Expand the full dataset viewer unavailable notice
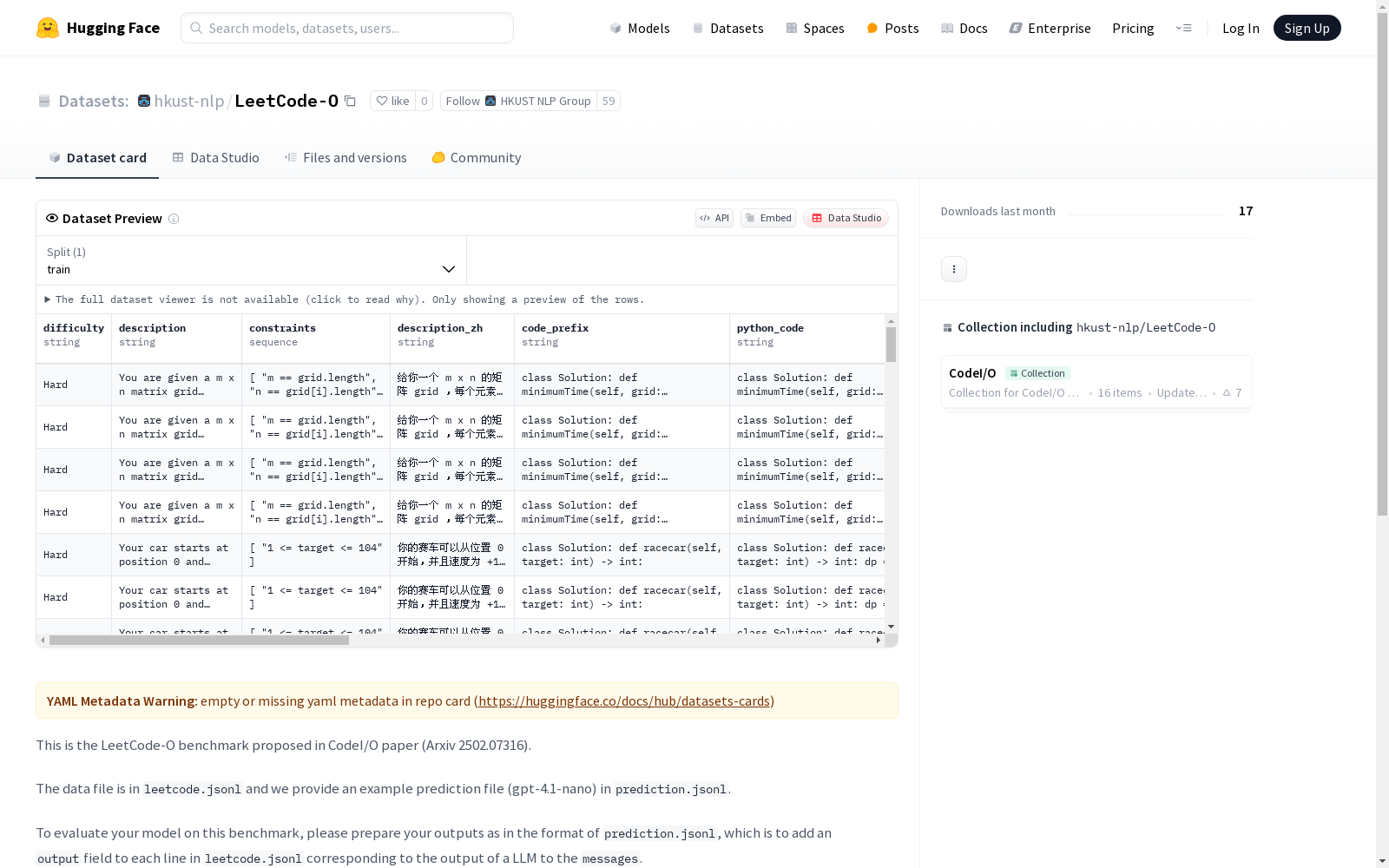 (345, 299)
